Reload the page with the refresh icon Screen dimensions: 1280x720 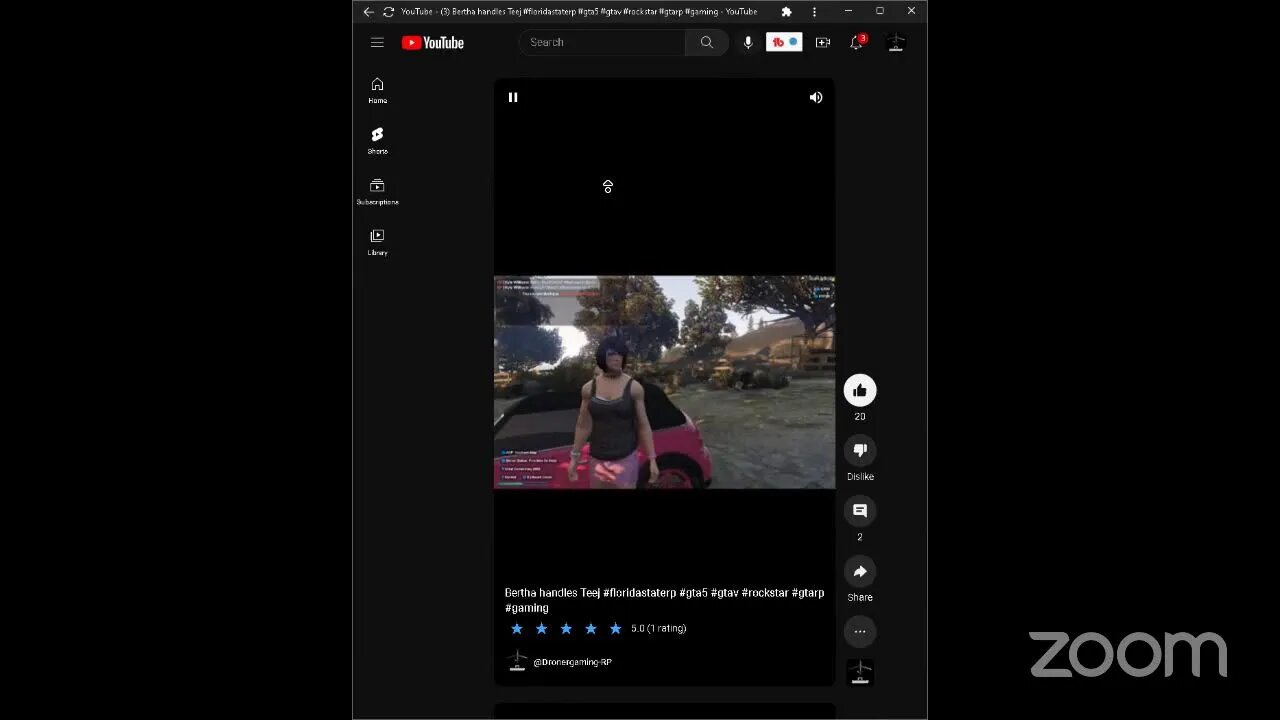[x=388, y=12]
